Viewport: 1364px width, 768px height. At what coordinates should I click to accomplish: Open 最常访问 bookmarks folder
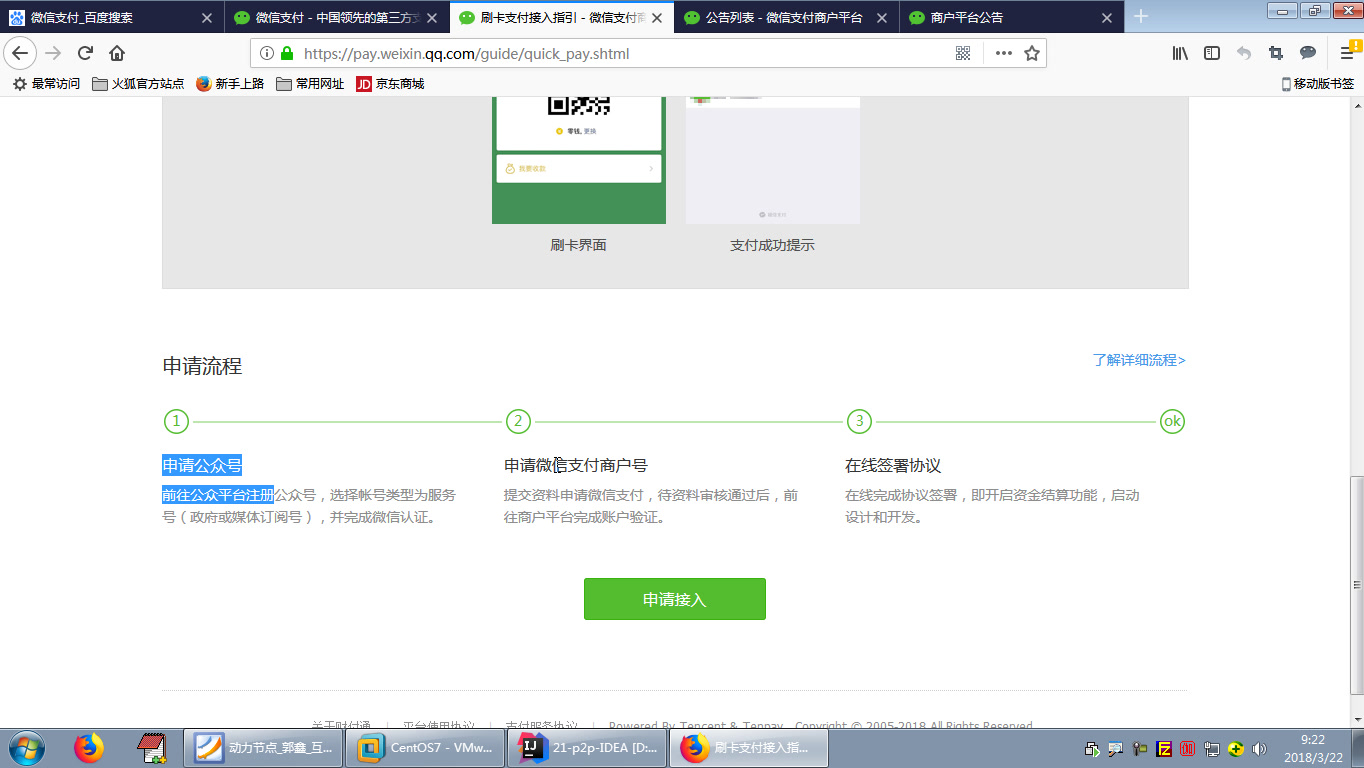[46, 84]
